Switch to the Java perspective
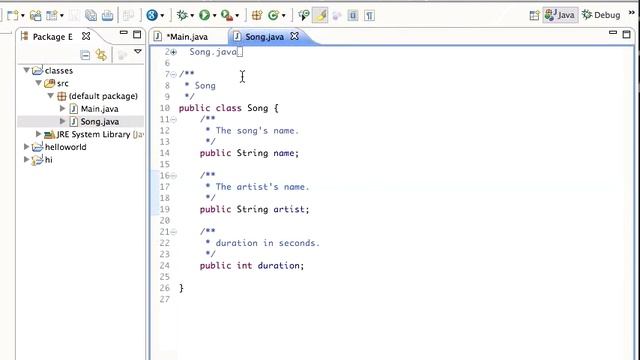640x360 pixels. click(x=560, y=15)
